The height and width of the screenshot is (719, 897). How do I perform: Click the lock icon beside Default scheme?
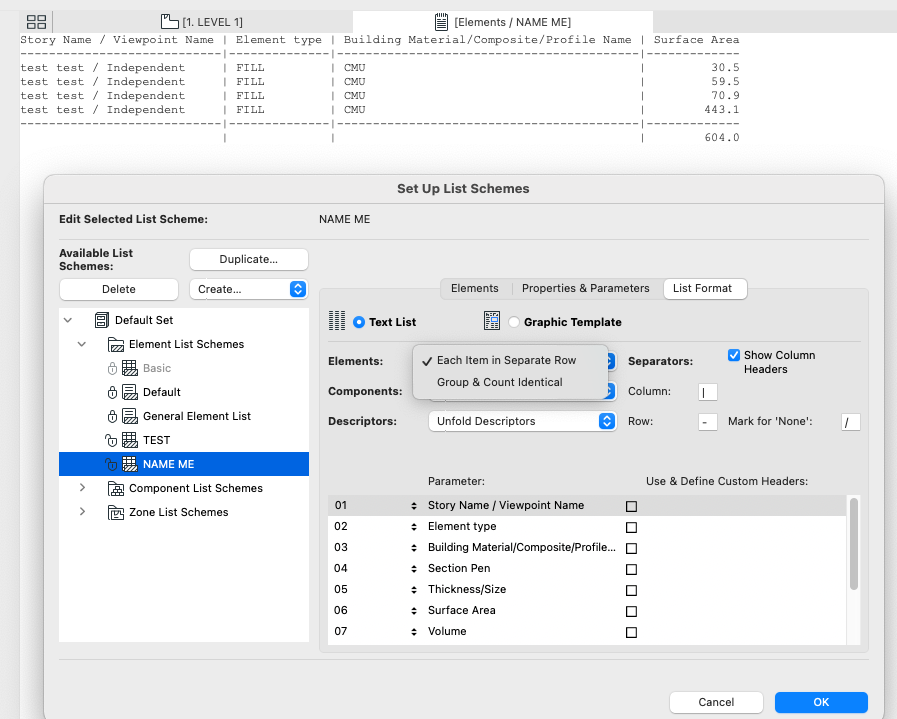[x=112, y=392]
